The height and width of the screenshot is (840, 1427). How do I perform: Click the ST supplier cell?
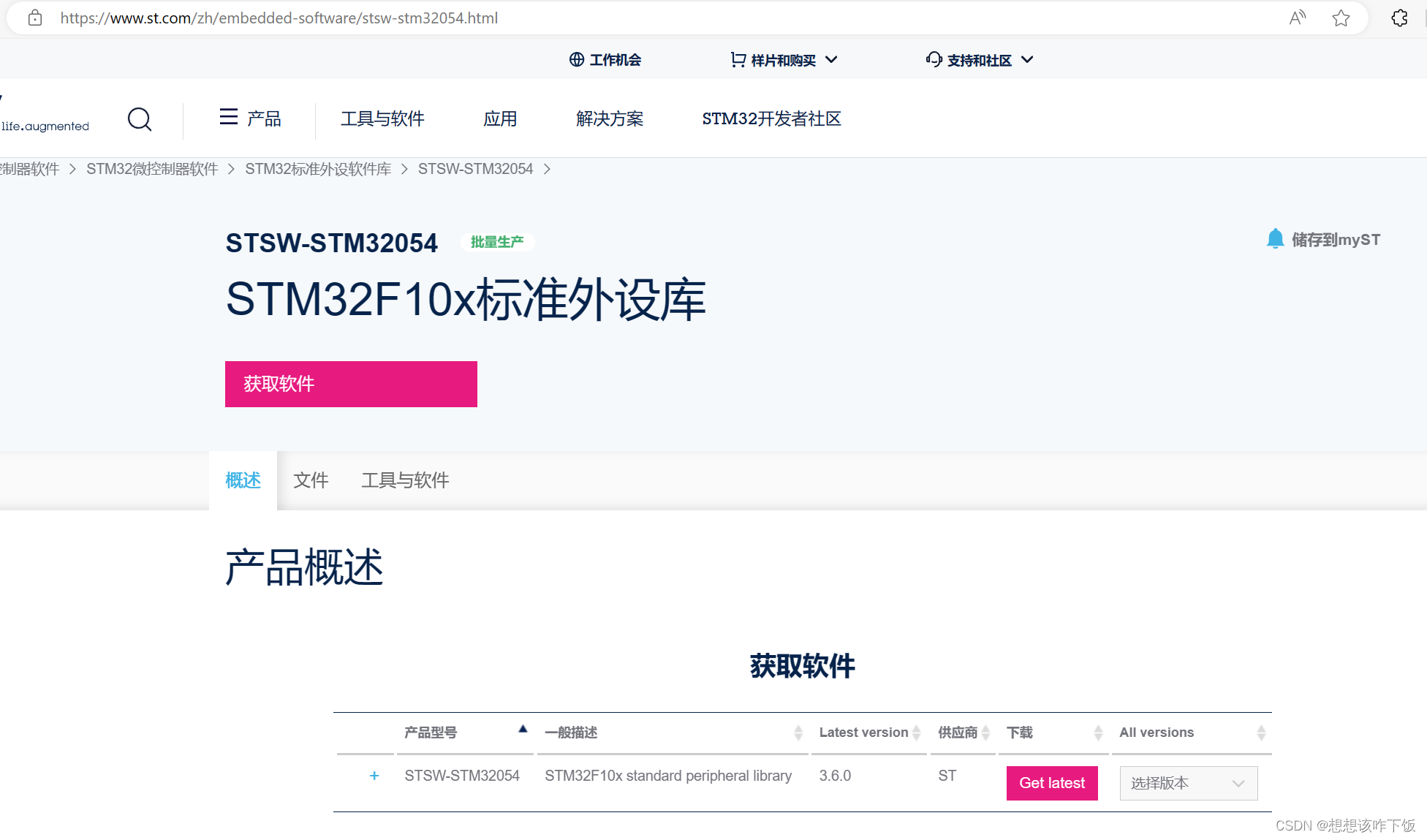pyautogui.click(x=947, y=776)
